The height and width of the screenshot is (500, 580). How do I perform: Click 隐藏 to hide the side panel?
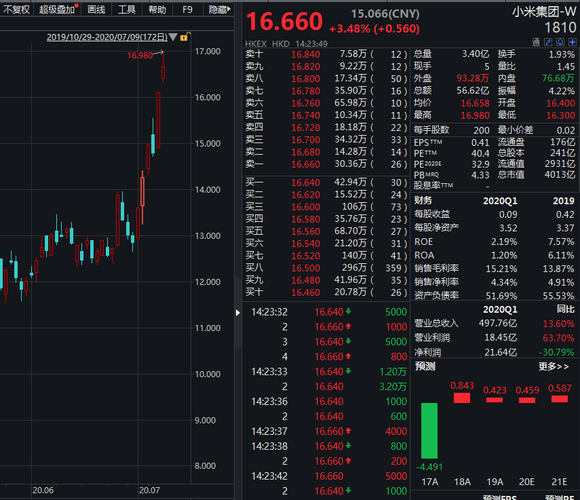coord(219,10)
